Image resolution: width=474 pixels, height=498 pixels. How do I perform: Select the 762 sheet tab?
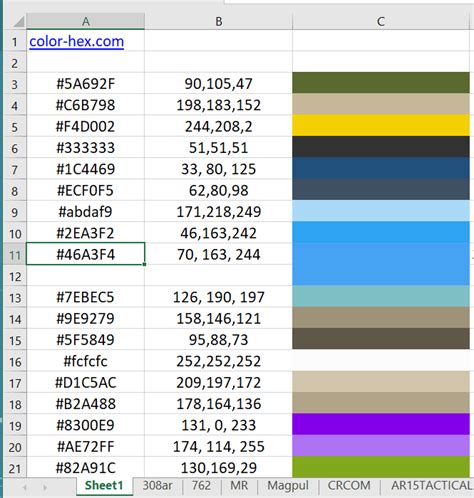tap(201, 486)
